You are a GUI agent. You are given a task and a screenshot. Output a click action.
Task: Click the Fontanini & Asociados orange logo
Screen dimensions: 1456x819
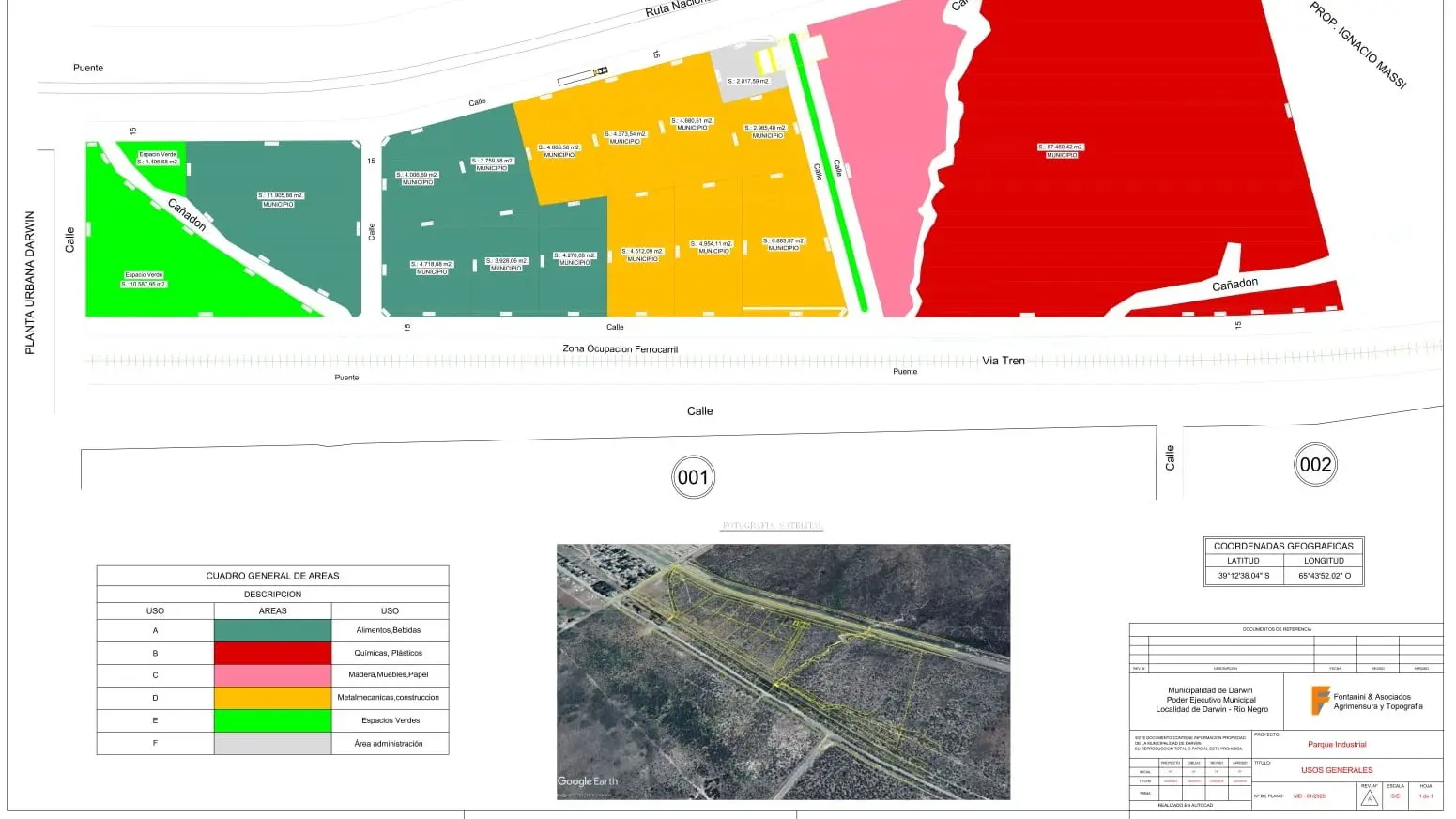1320,701
